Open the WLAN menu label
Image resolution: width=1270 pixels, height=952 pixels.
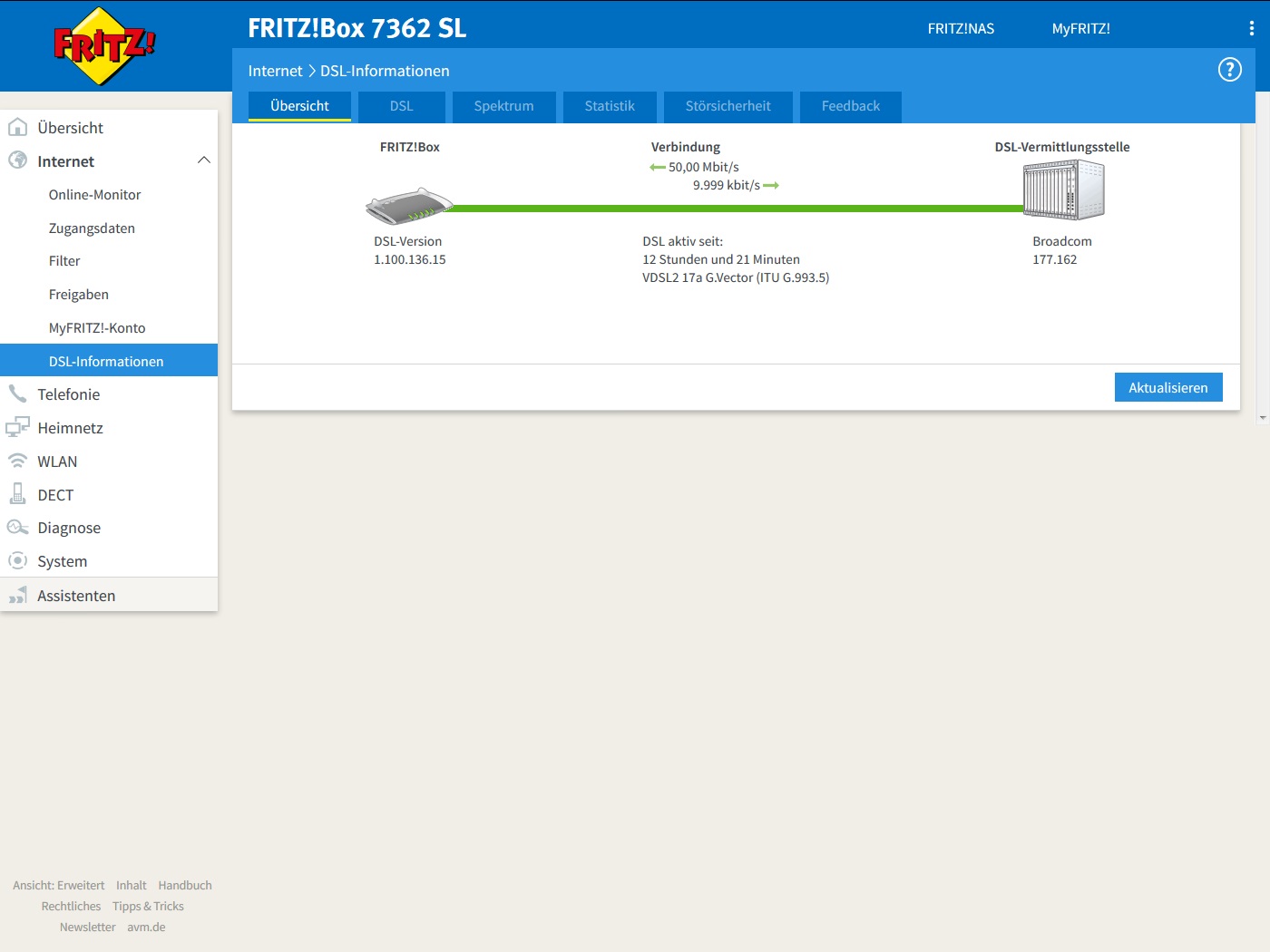tap(57, 461)
